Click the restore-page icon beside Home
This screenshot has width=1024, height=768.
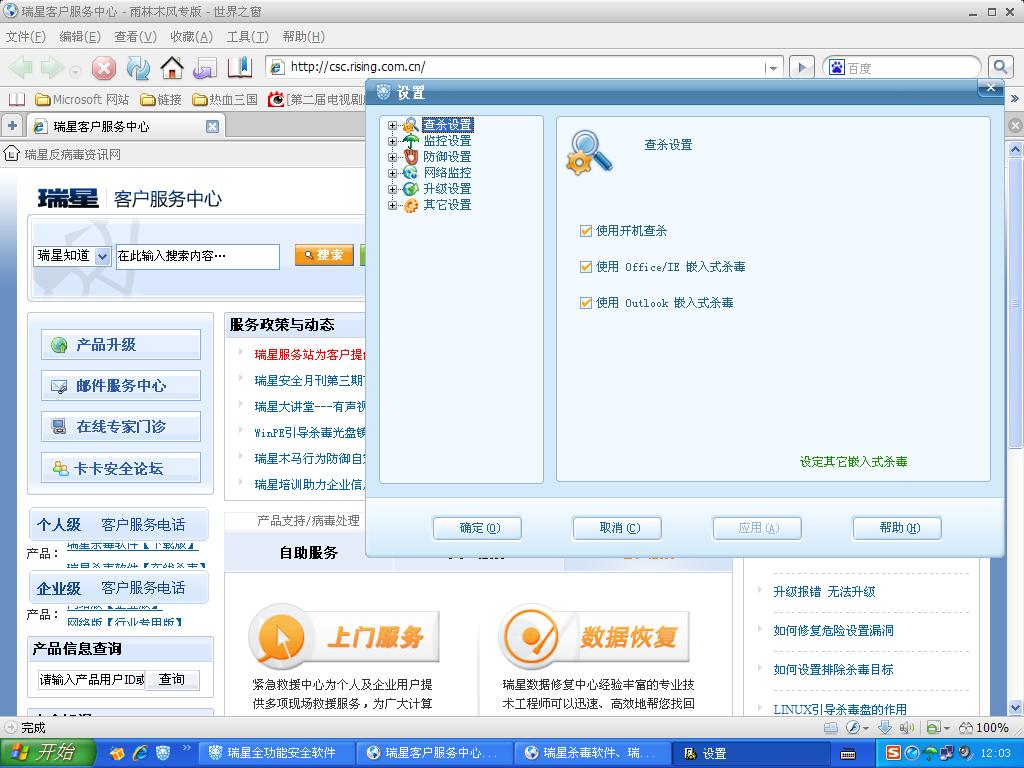[205, 68]
